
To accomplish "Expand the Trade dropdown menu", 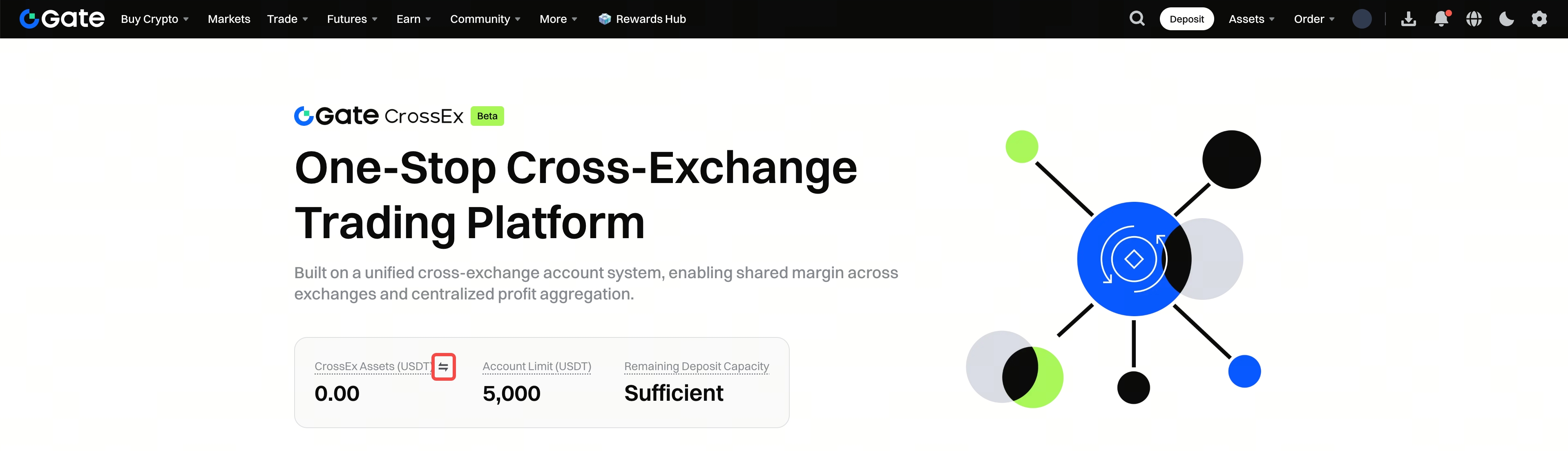I will tap(287, 19).
